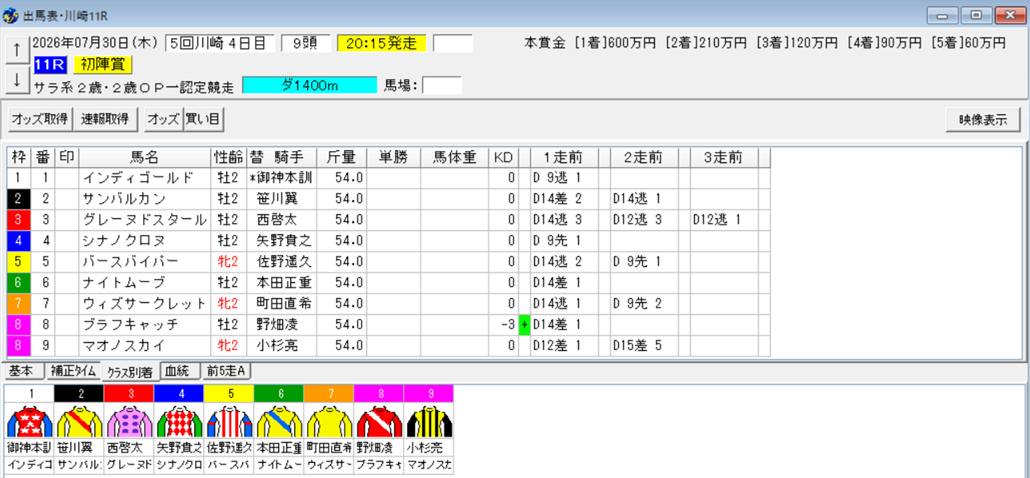Screen dimensions: 1030x478
Task: Click 9頭 field
Action: coord(305,43)
